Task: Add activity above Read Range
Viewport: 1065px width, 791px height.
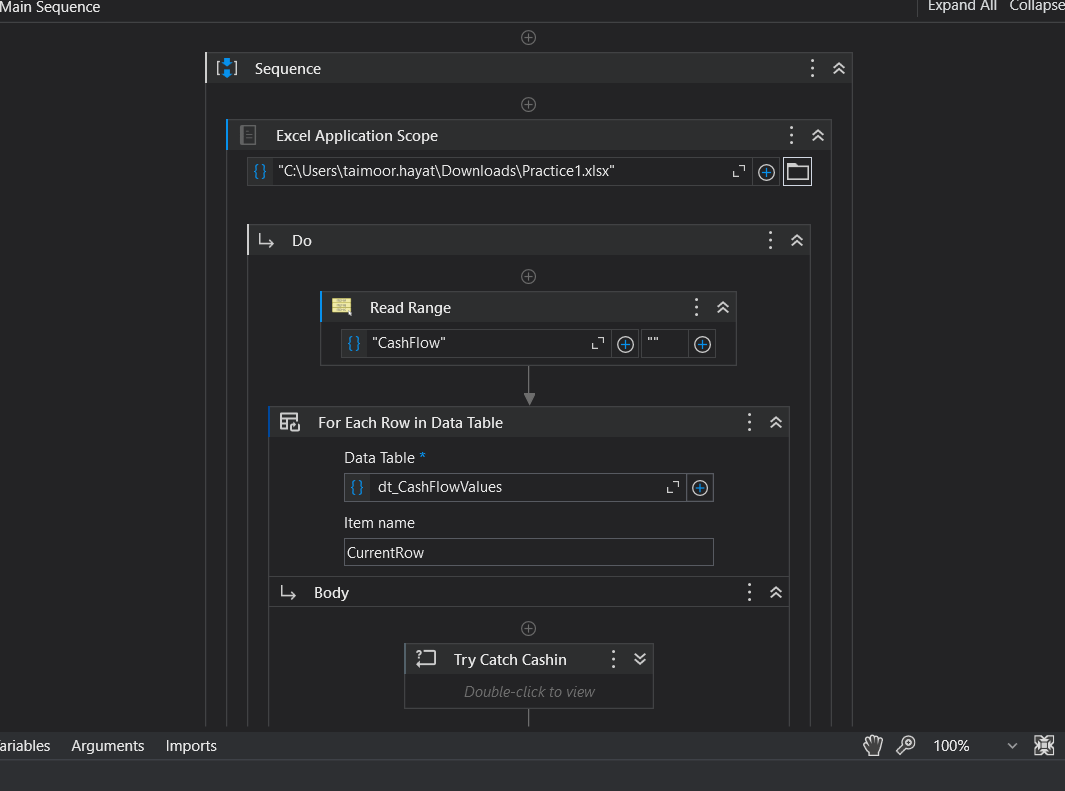Action: (529, 276)
